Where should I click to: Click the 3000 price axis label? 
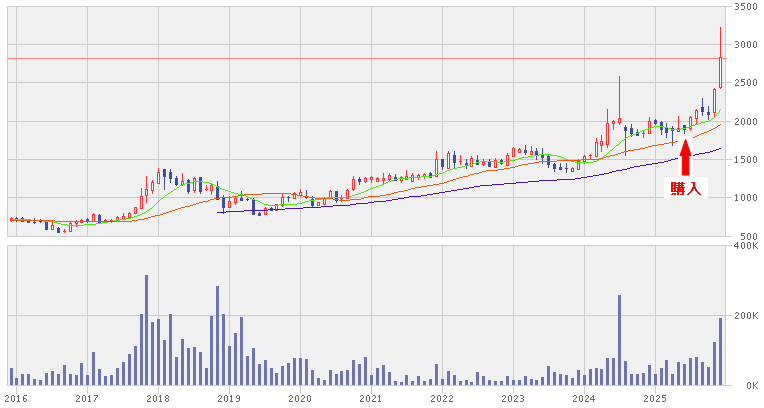pyautogui.click(x=744, y=45)
